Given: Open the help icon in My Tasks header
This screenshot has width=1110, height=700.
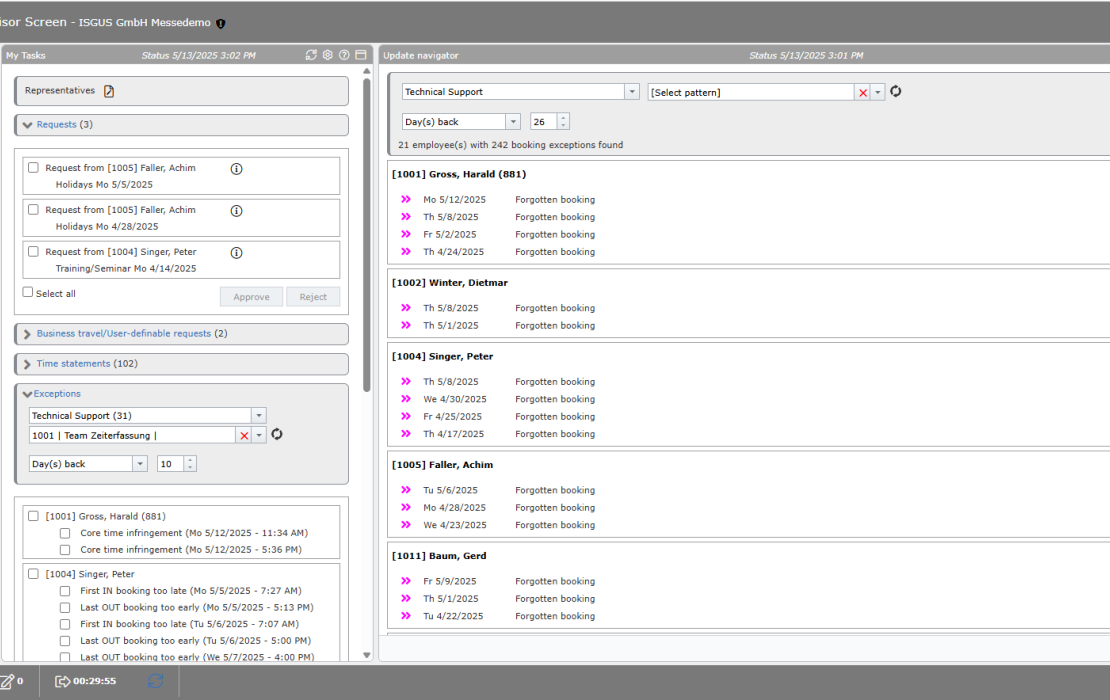Looking at the screenshot, I should pyautogui.click(x=344, y=55).
